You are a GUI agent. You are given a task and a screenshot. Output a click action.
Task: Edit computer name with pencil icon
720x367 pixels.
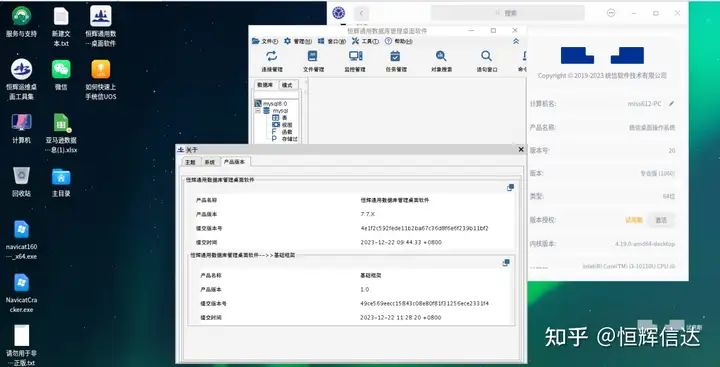pyautogui.click(x=671, y=104)
